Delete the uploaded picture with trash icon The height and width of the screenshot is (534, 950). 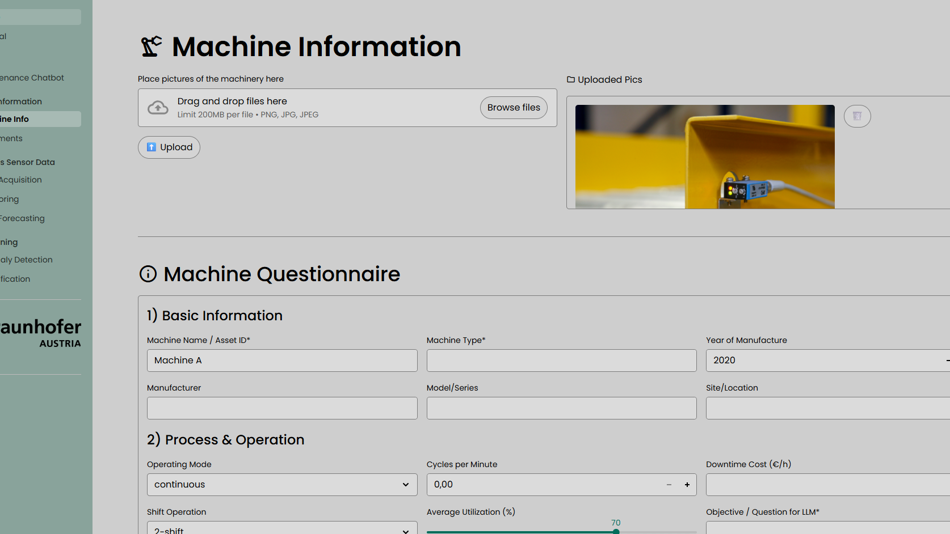857,116
